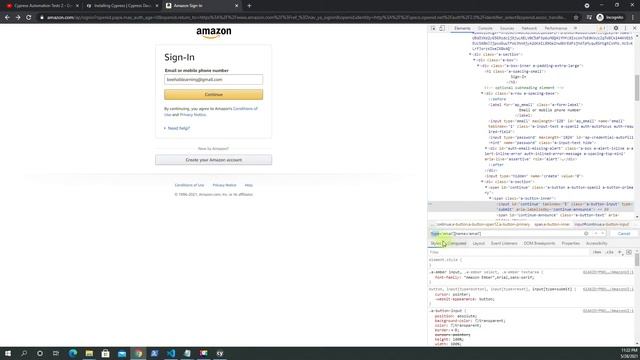Viewport: 640px width, 360px height.
Task: Collapse the a-row a-spacing-base div
Action: pos(482,93)
